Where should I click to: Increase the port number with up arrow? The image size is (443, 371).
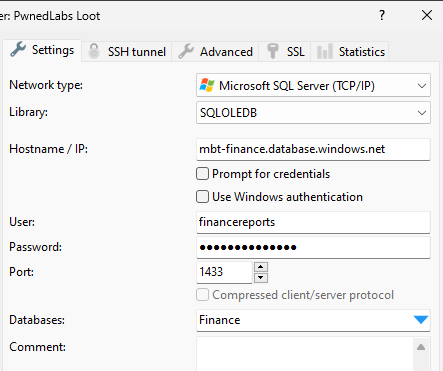[x=261, y=267]
